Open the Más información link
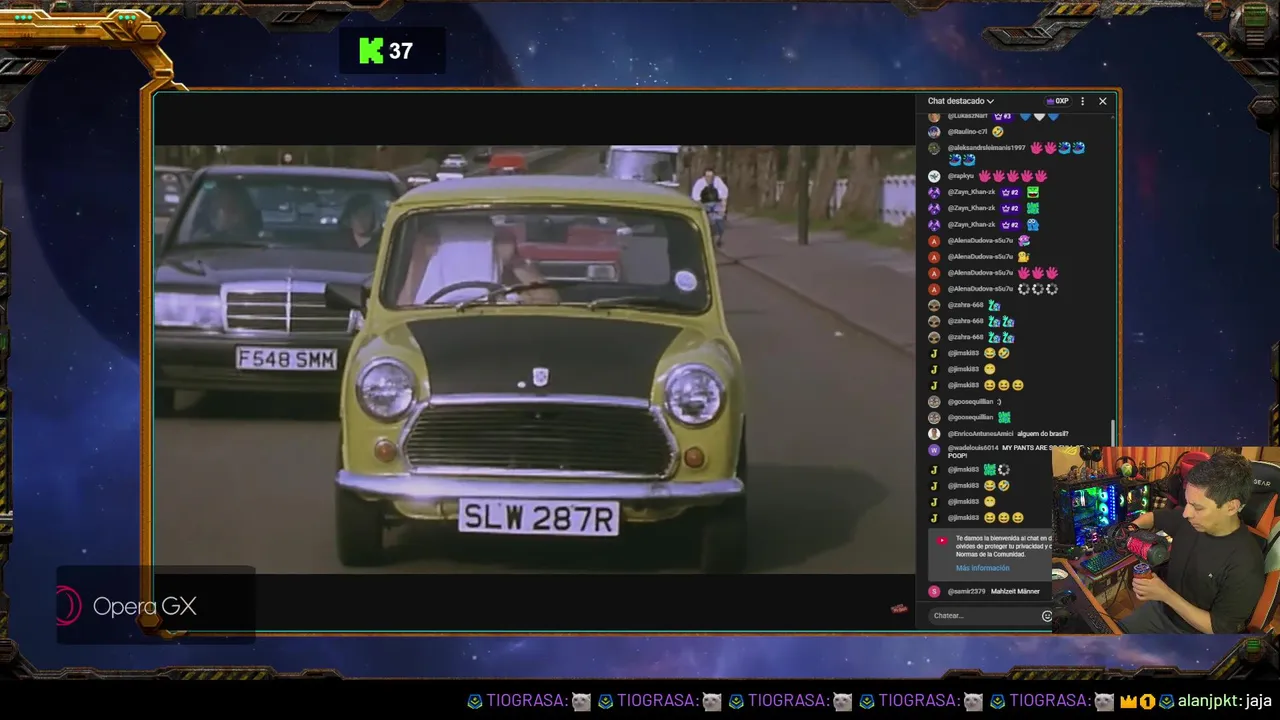1280x720 pixels. 982,568
